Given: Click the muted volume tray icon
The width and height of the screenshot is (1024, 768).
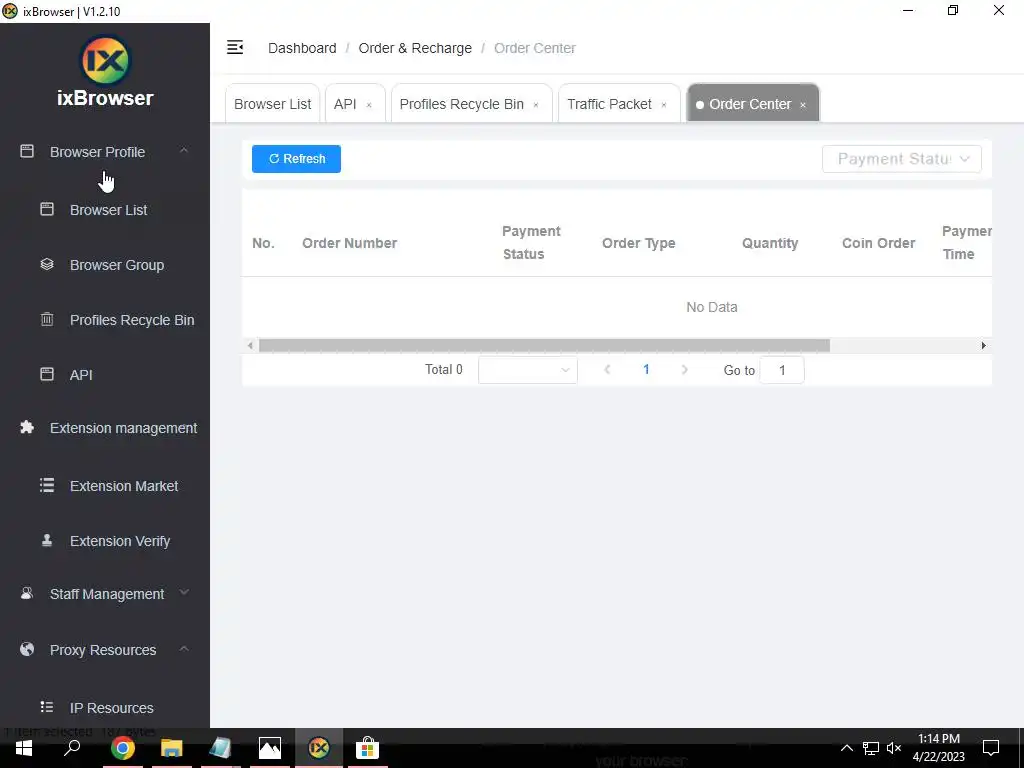Looking at the screenshot, I should (x=894, y=748).
